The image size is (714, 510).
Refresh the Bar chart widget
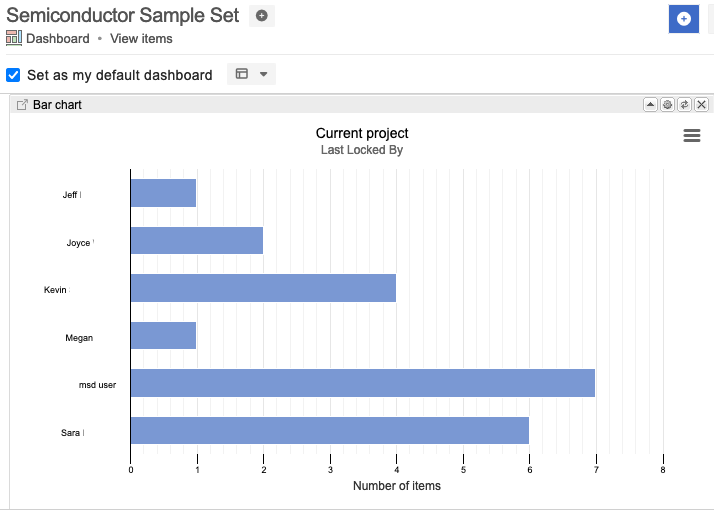pyautogui.click(x=684, y=105)
